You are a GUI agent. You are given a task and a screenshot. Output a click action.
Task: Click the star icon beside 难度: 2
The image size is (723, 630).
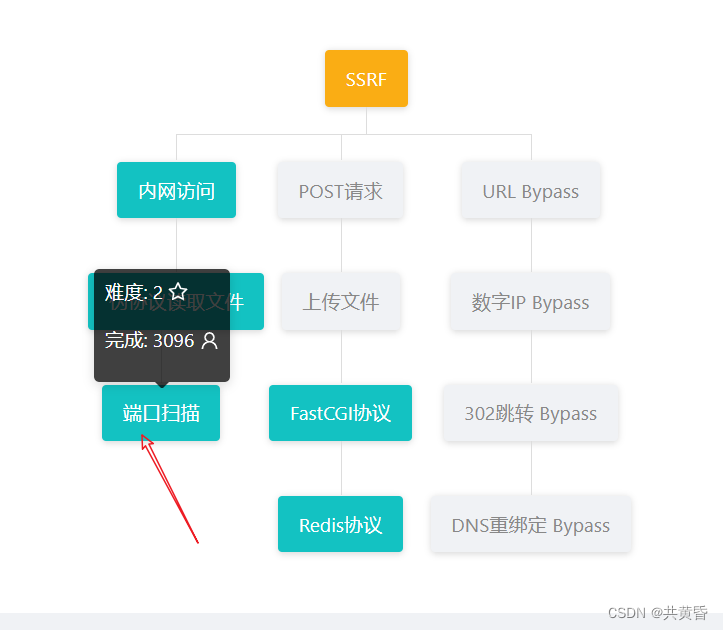click(178, 292)
